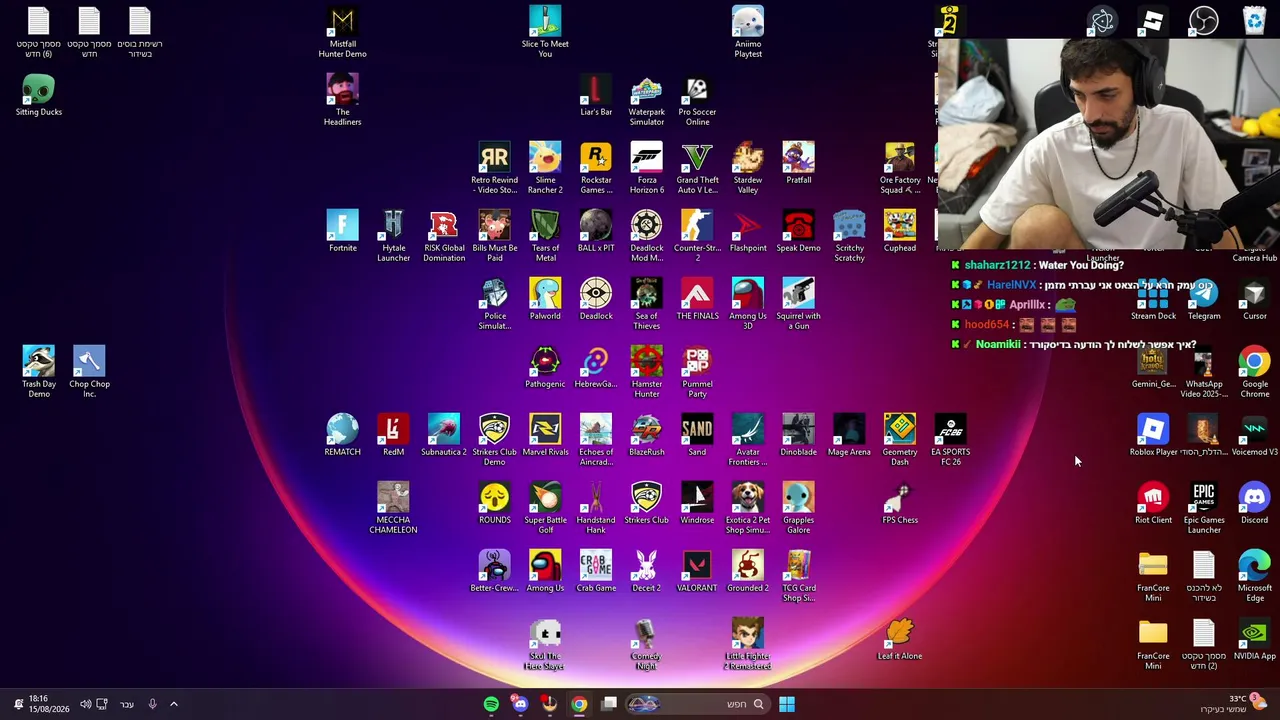Open Spotify from the taskbar
The height and width of the screenshot is (720, 1280).
[491, 704]
